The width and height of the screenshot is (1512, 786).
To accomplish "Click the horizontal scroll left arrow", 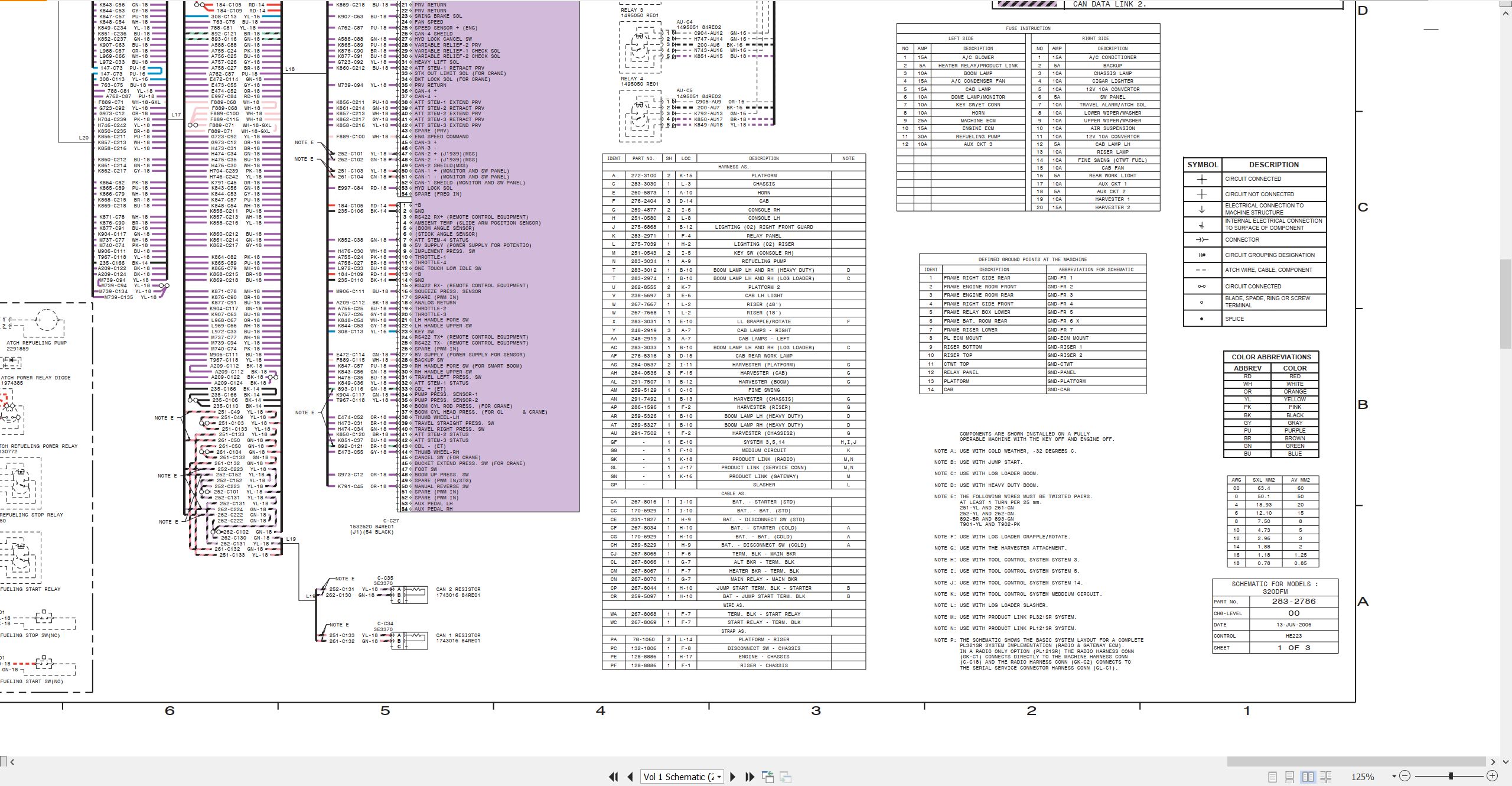I will [x=12, y=762].
